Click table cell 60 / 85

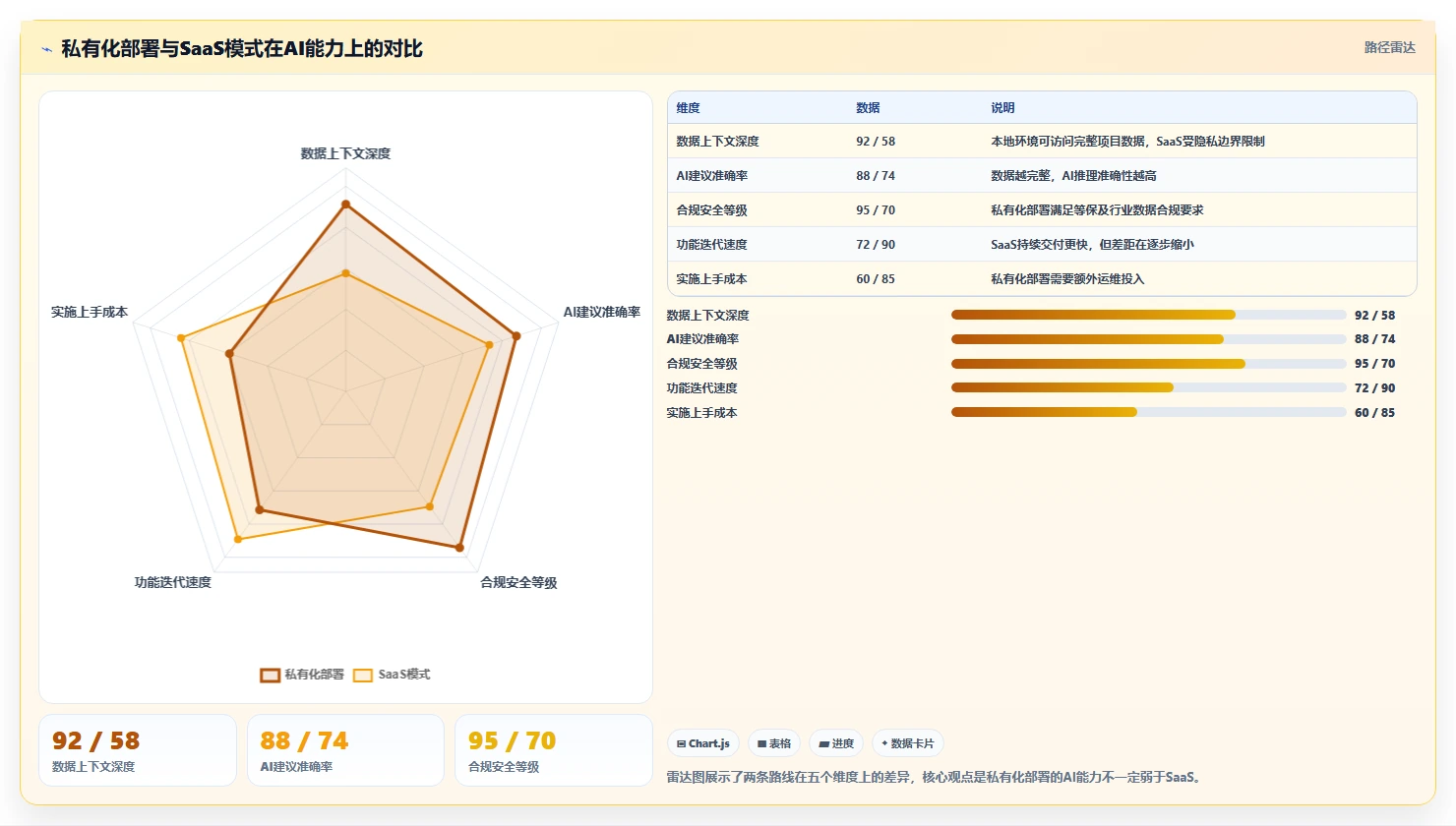click(x=876, y=279)
